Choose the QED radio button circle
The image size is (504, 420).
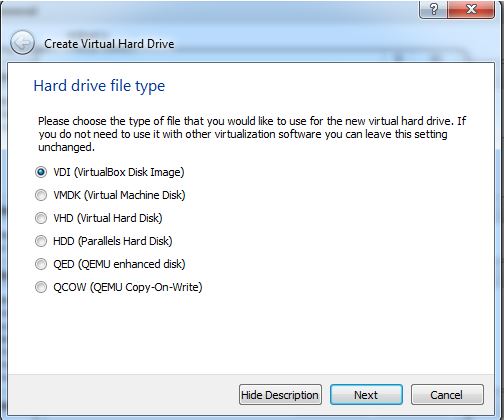(x=41, y=264)
